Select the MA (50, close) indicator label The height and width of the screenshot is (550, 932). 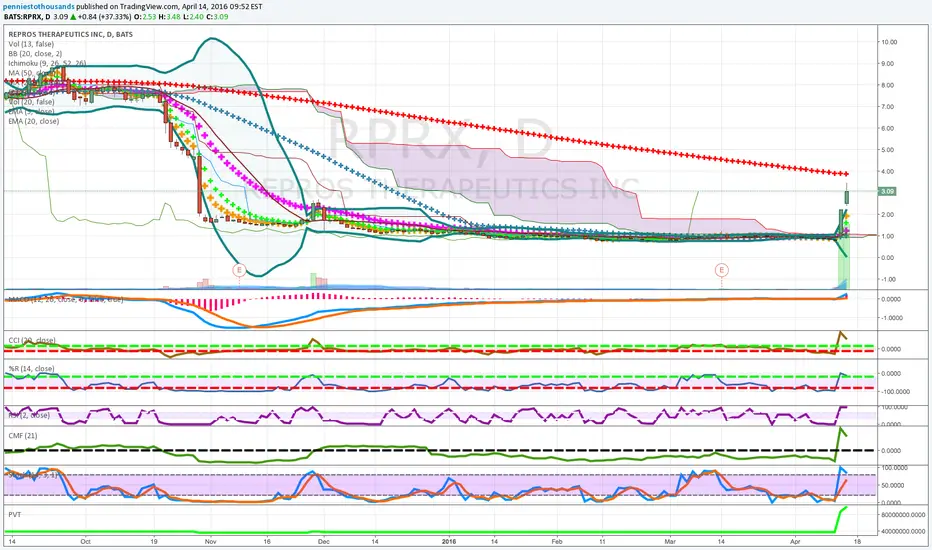pyautogui.click(x=30, y=73)
